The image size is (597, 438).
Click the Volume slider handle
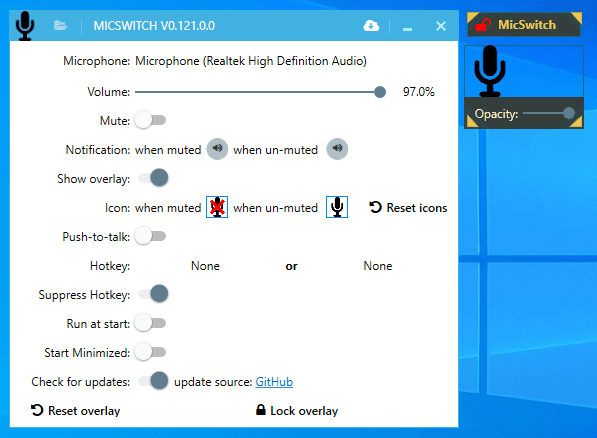click(380, 92)
